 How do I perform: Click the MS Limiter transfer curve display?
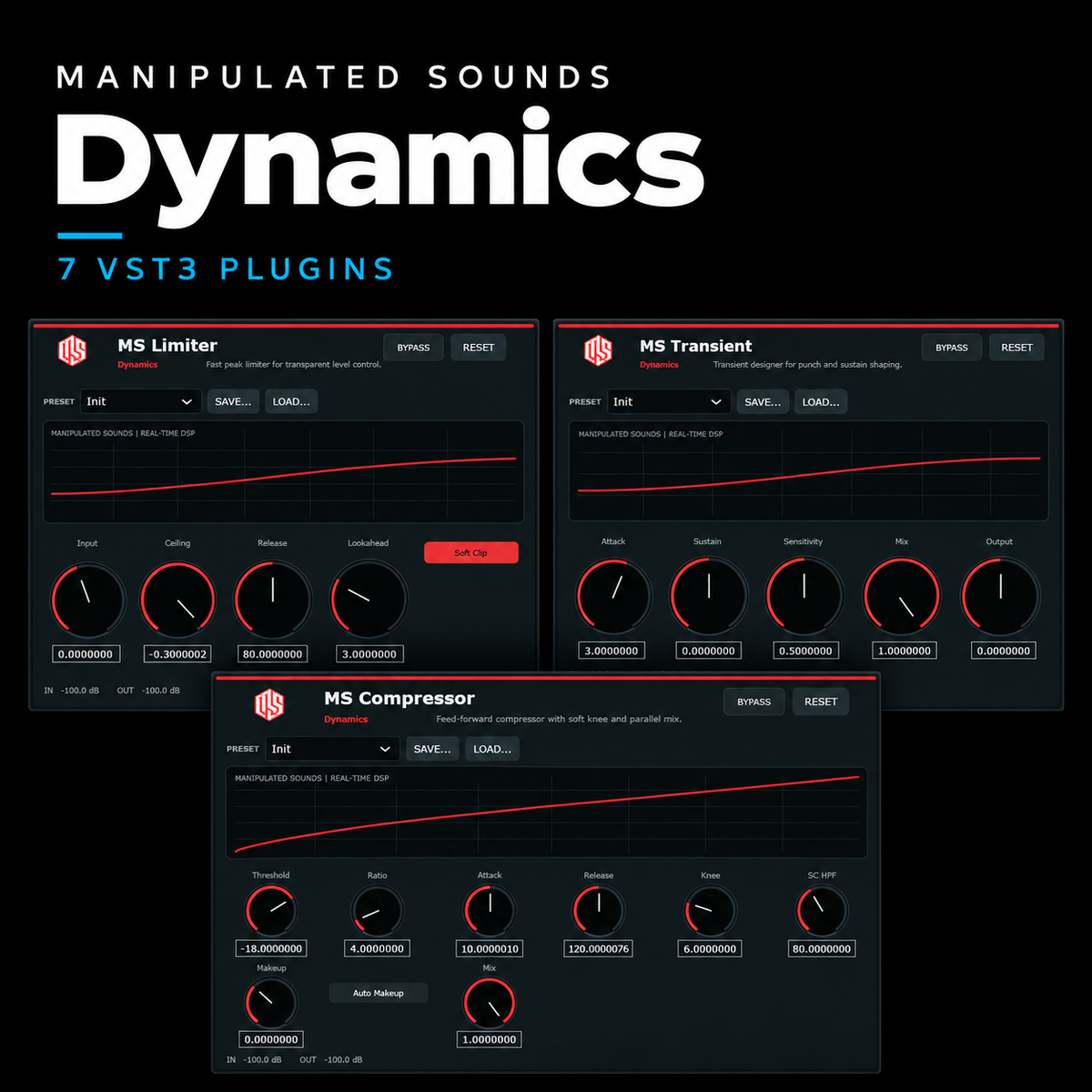(284, 471)
